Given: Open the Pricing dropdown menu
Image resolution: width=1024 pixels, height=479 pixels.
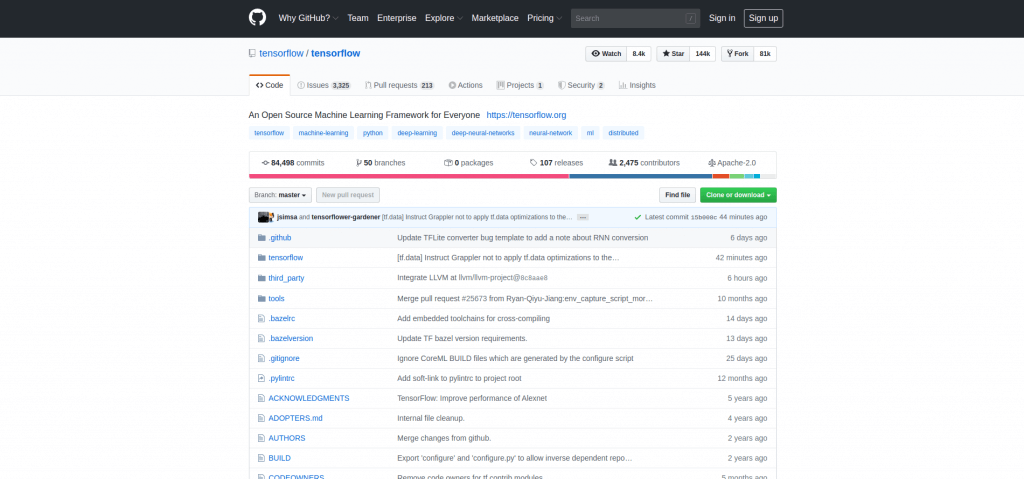Looking at the screenshot, I should coord(544,18).
